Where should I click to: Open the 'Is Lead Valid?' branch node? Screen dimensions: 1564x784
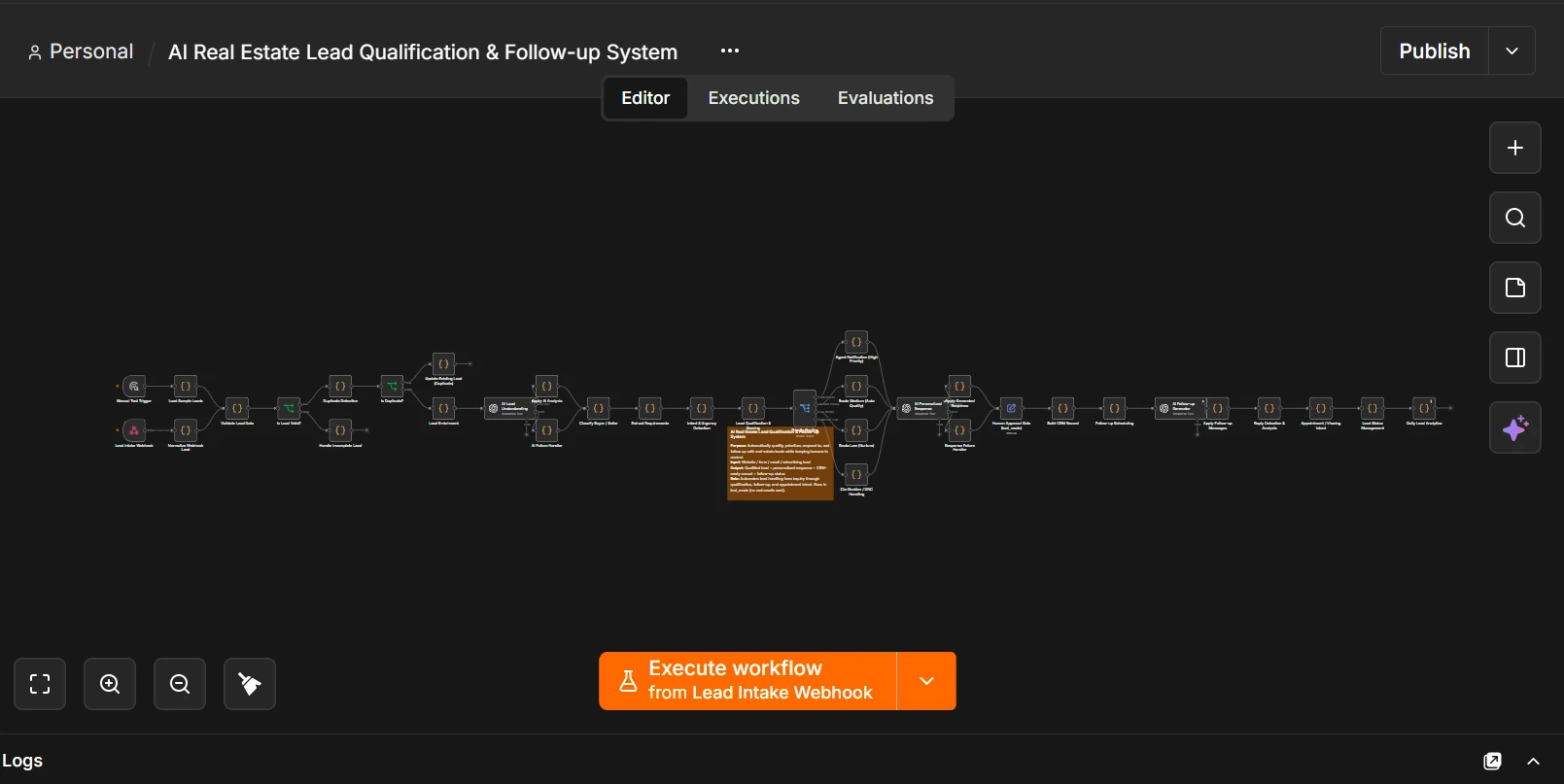pyautogui.click(x=289, y=408)
